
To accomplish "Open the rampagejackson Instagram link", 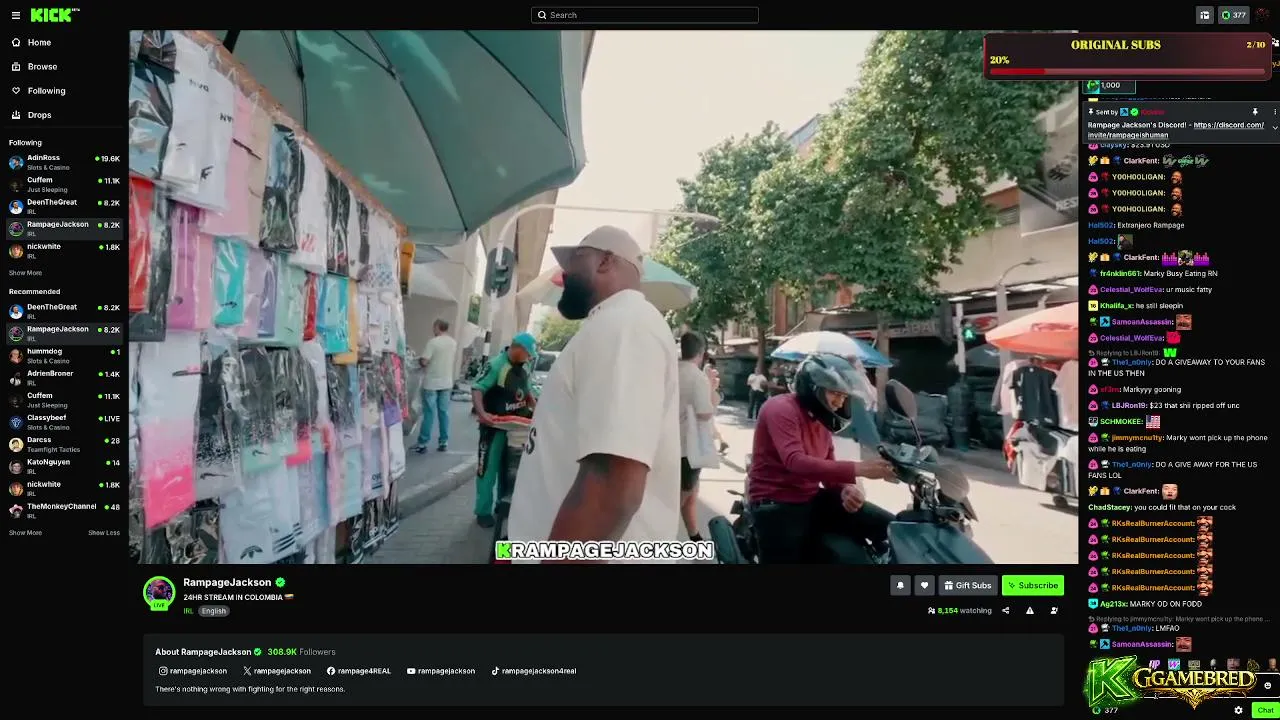I will point(193,671).
